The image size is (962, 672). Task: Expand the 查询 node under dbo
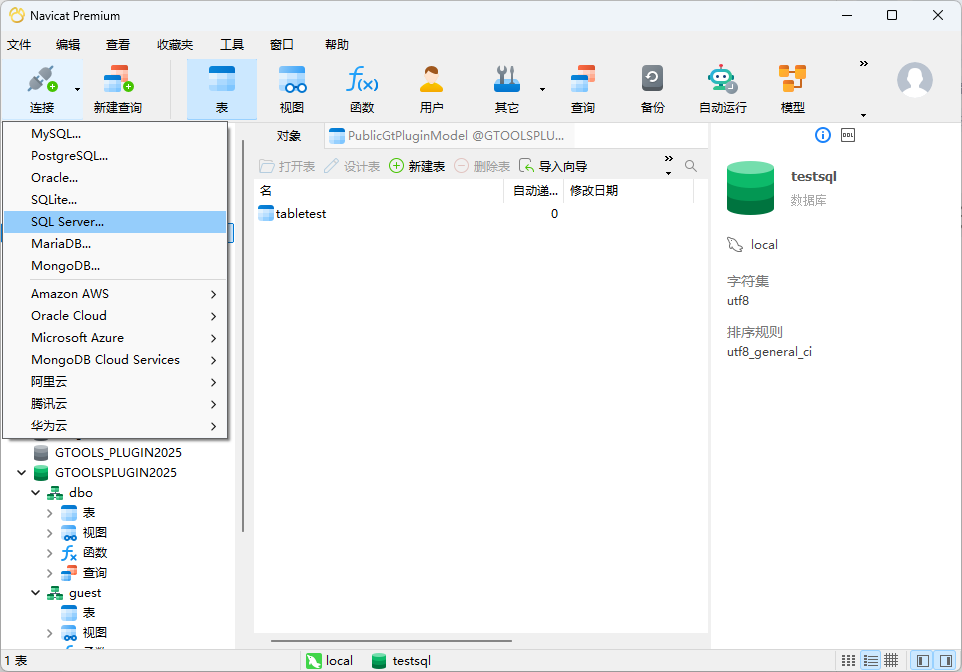[x=50, y=573]
